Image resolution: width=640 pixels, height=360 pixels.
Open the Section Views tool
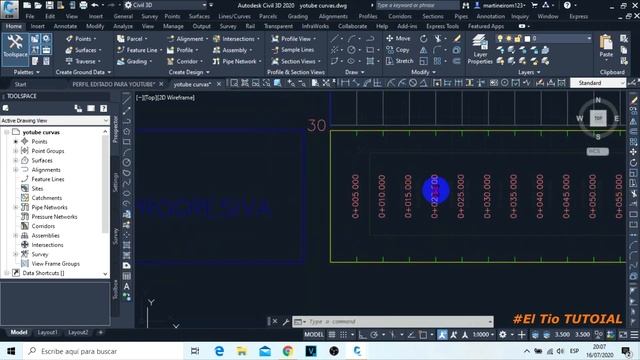pyautogui.click(x=296, y=61)
